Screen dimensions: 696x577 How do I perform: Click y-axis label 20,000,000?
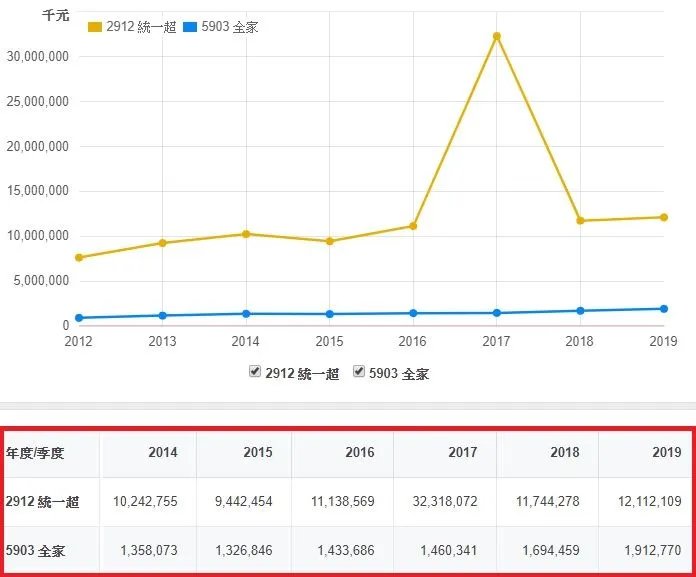pos(38,146)
